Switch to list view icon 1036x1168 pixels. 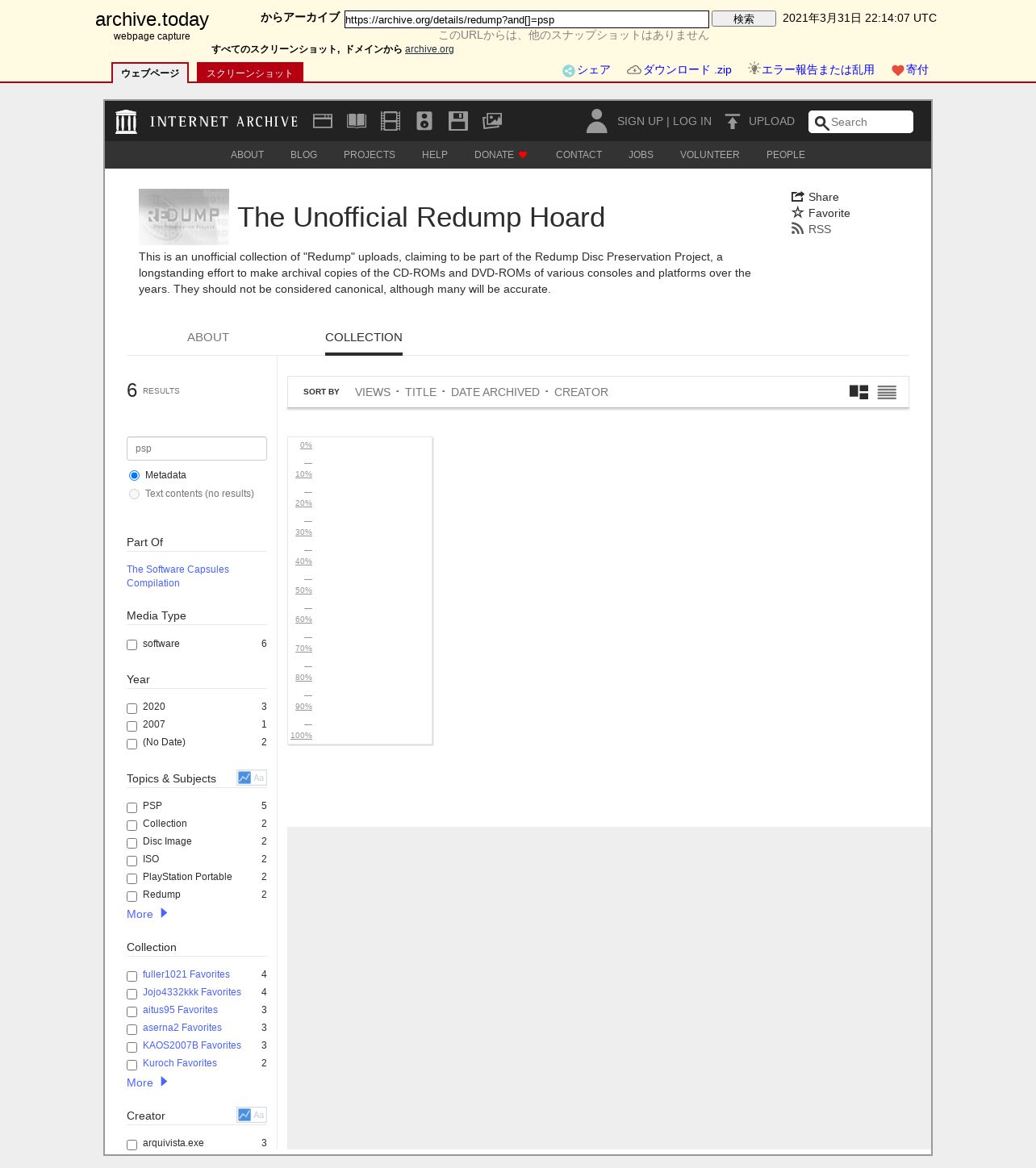point(887,392)
